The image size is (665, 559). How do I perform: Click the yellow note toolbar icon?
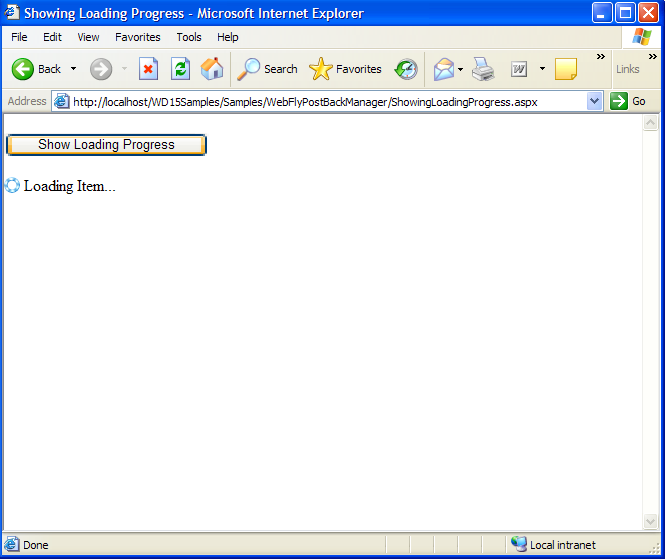566,69
